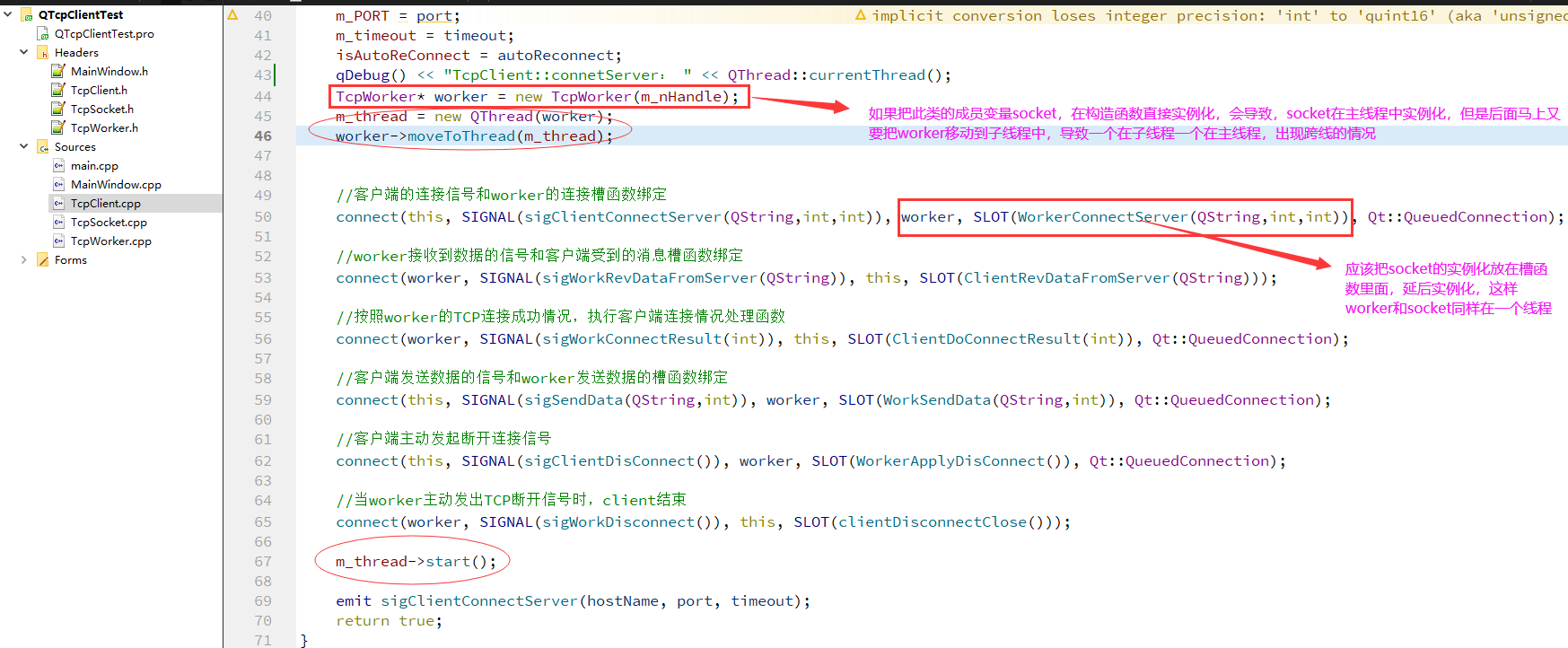1568x648 pixels.
Task: Click line number 71 in the gutter
Action: coord(263,640)
